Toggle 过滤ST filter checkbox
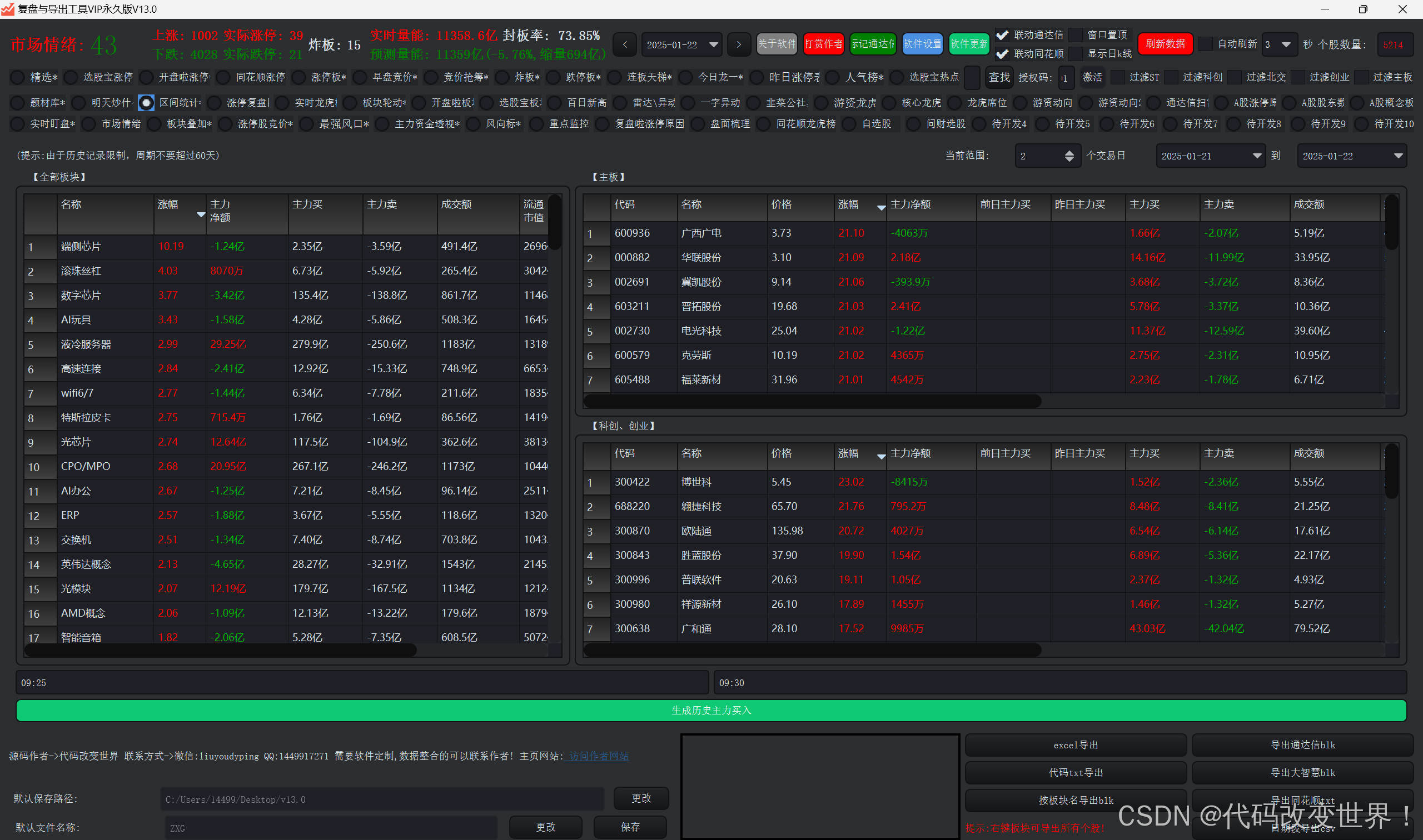 (1117, 77)
